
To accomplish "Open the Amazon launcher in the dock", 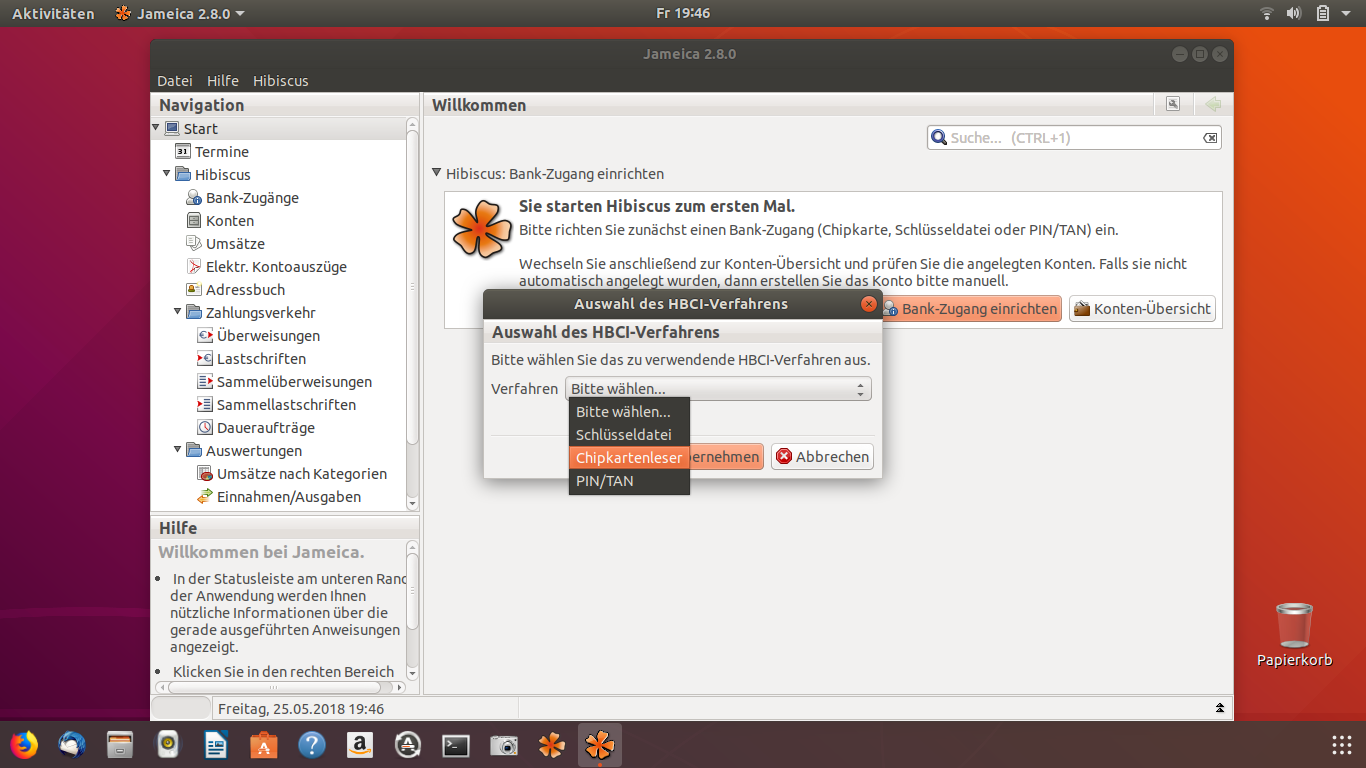I will [360, 745].
